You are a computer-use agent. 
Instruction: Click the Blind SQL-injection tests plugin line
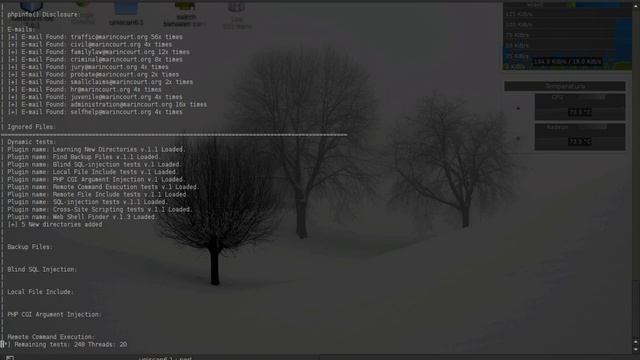click(95, 164)
